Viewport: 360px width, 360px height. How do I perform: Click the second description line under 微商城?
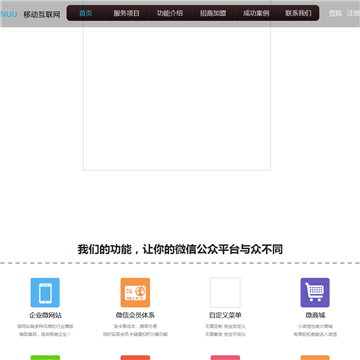click(315, 334)
